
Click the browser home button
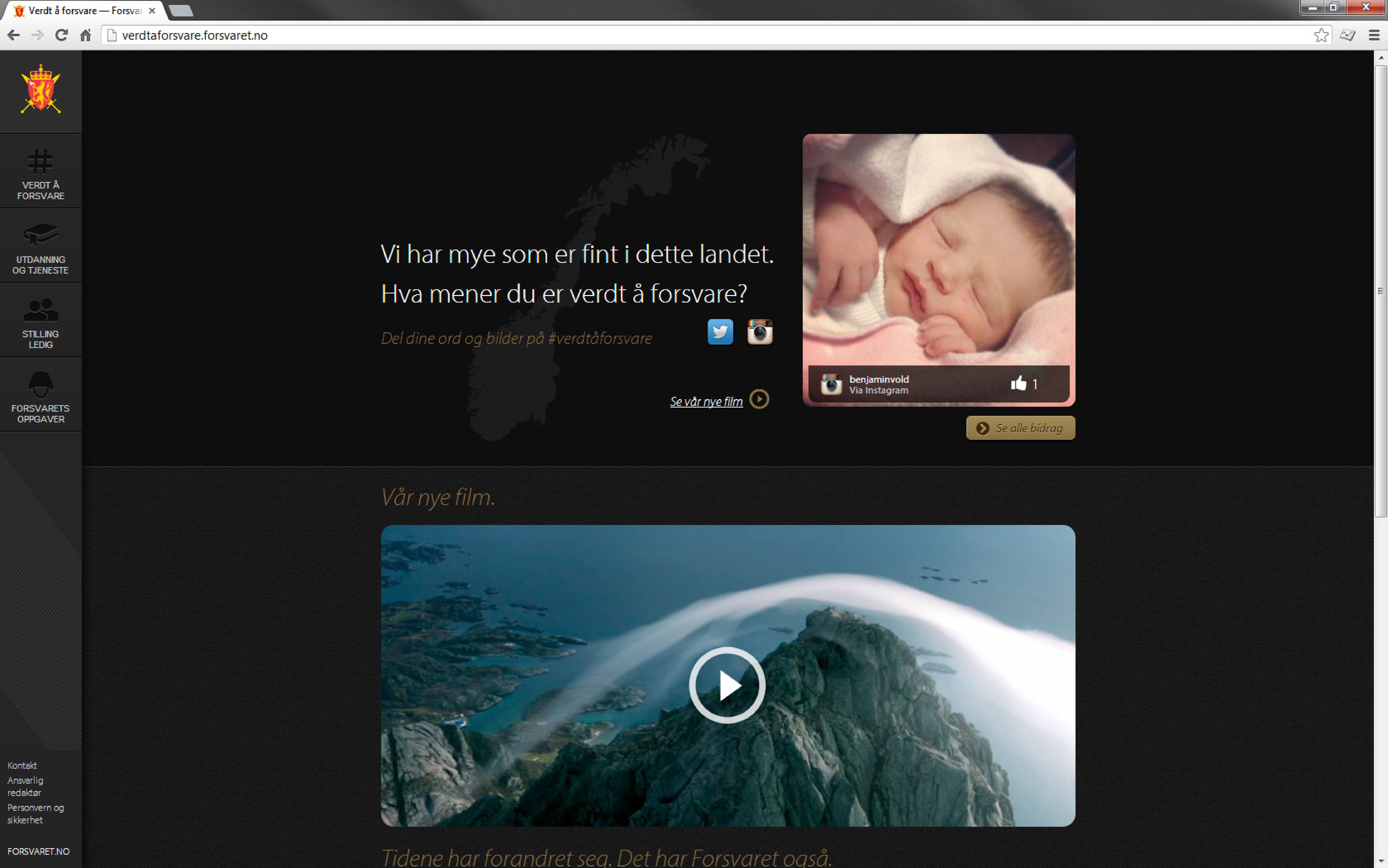click(x=86, y=36)
